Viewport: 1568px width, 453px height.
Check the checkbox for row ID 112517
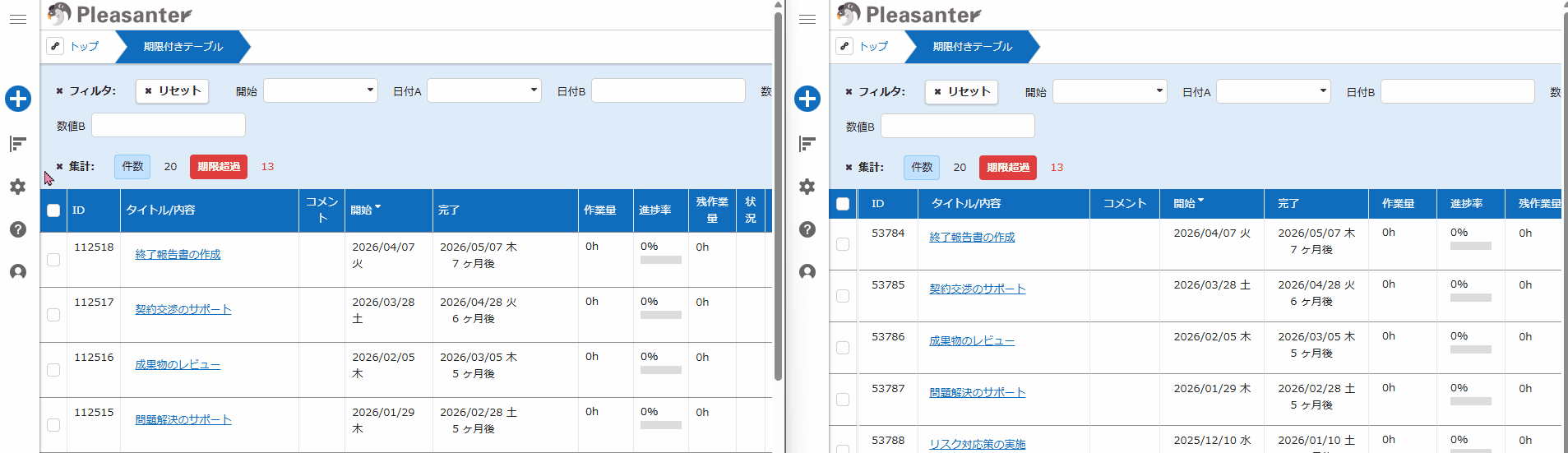(x=53, y=315)
